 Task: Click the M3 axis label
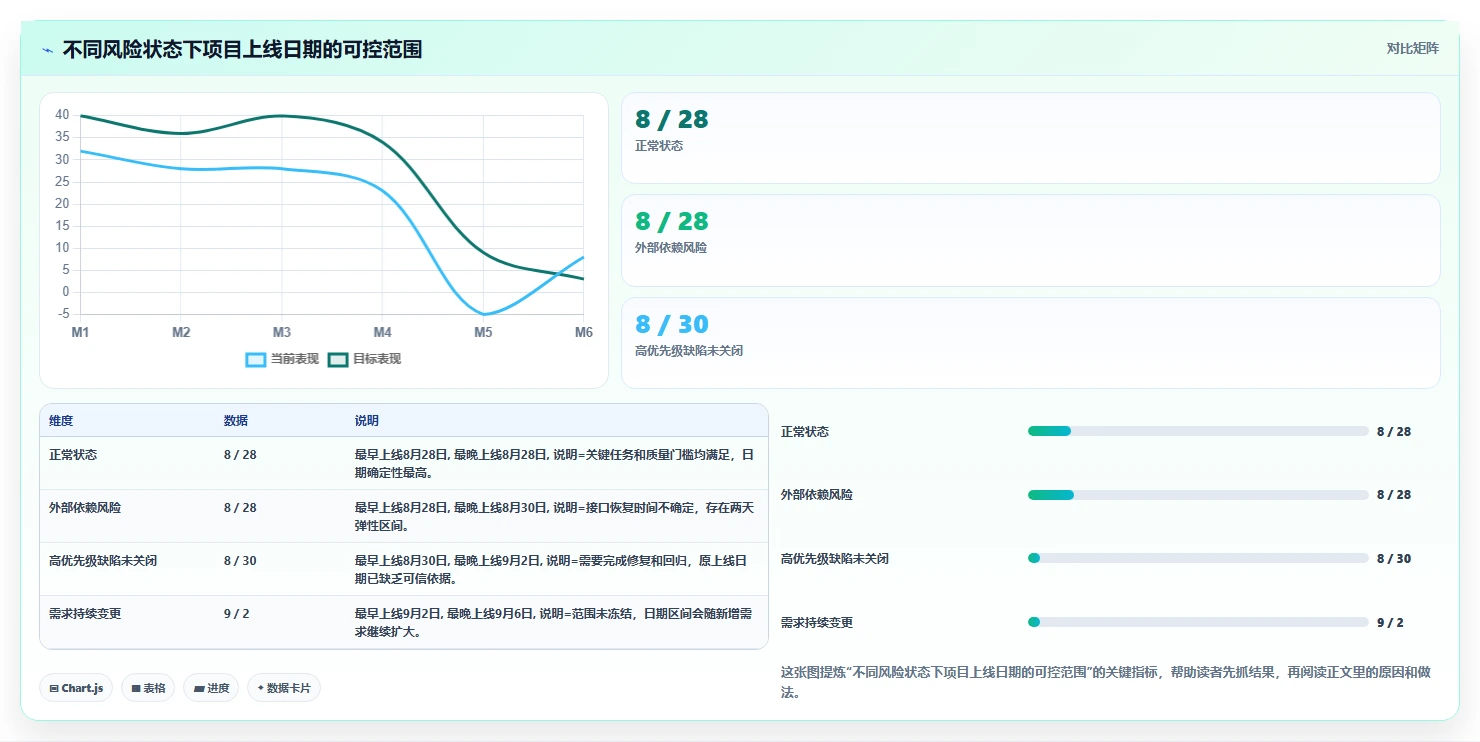tap(282, 332)
